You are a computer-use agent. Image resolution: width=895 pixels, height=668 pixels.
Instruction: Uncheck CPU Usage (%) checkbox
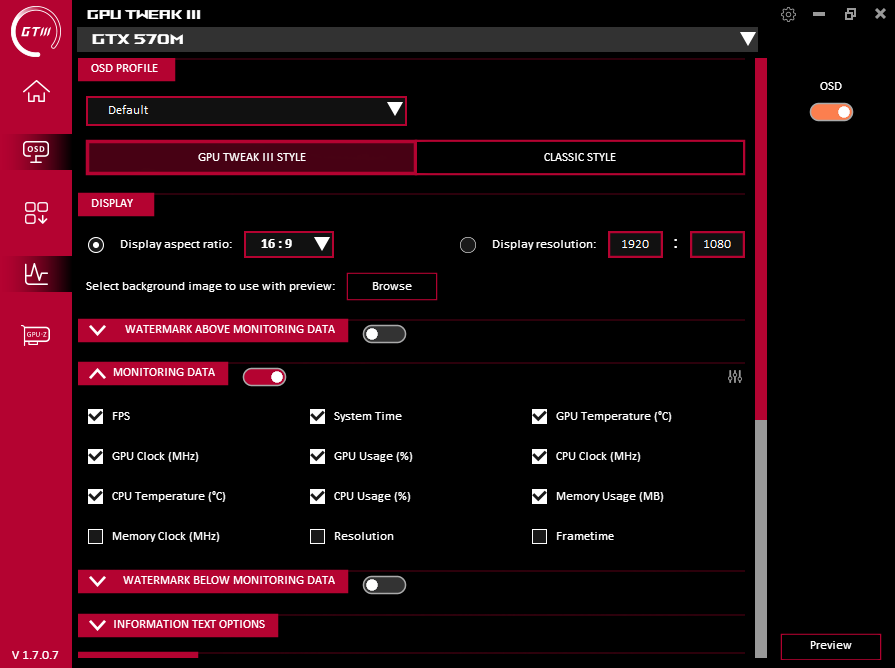point(317,496)
